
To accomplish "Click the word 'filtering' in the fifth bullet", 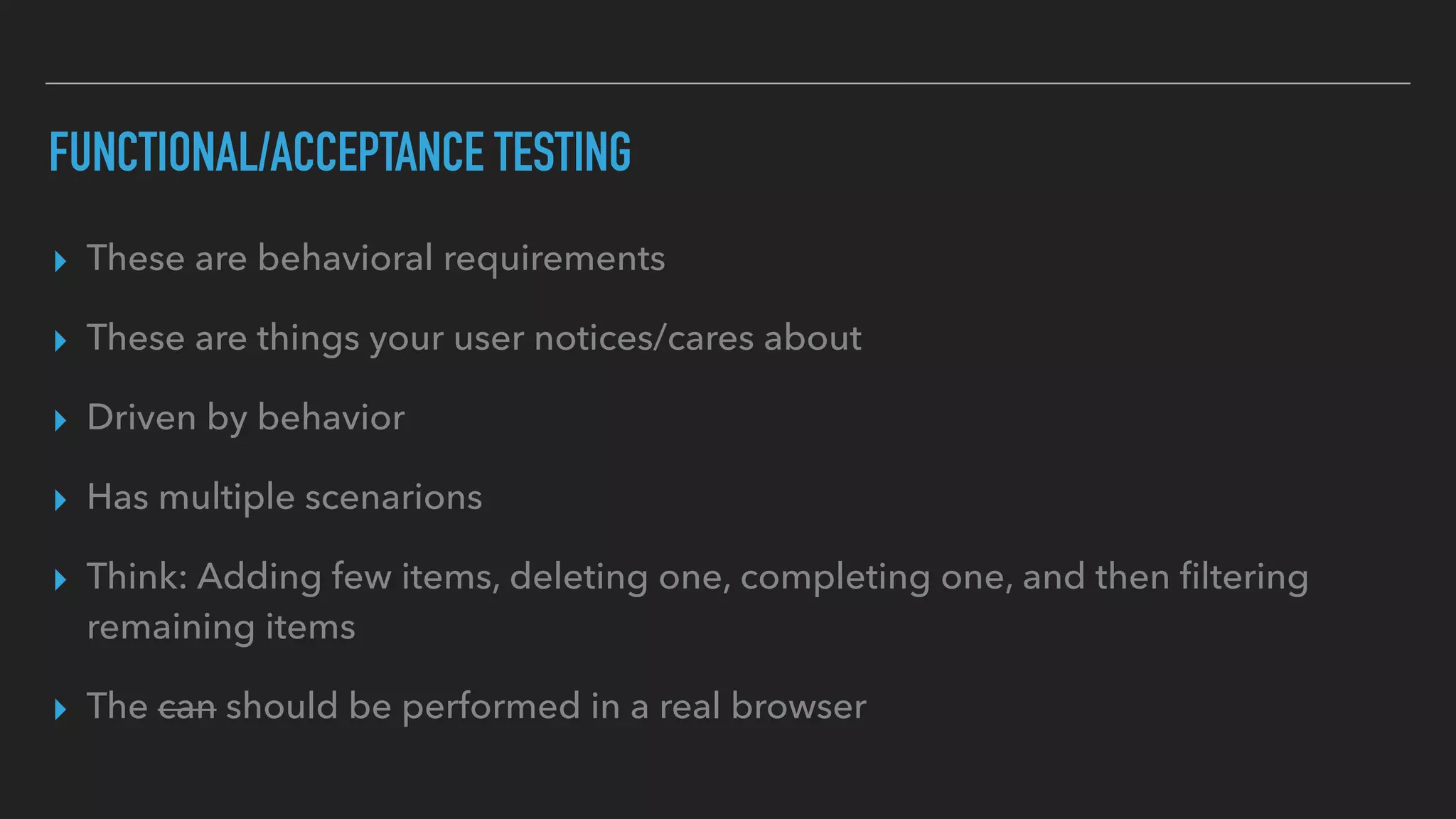I will coord(1244,577).
